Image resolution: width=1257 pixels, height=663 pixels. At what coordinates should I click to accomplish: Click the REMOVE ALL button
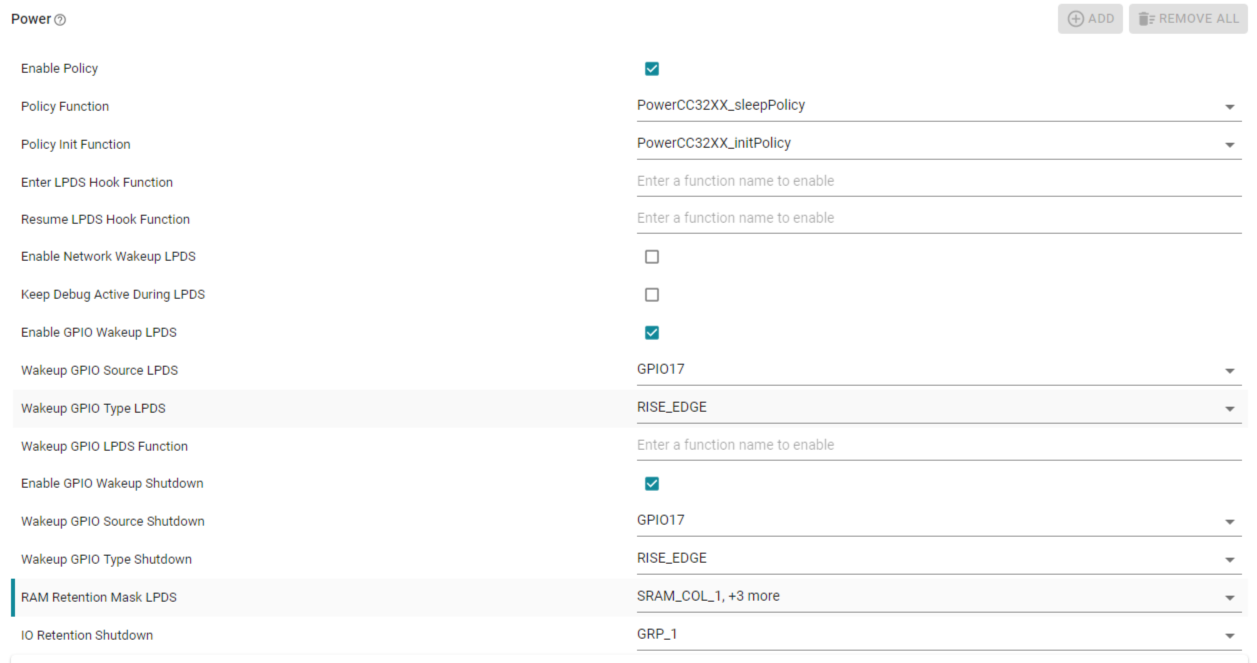pos(1188,19)
